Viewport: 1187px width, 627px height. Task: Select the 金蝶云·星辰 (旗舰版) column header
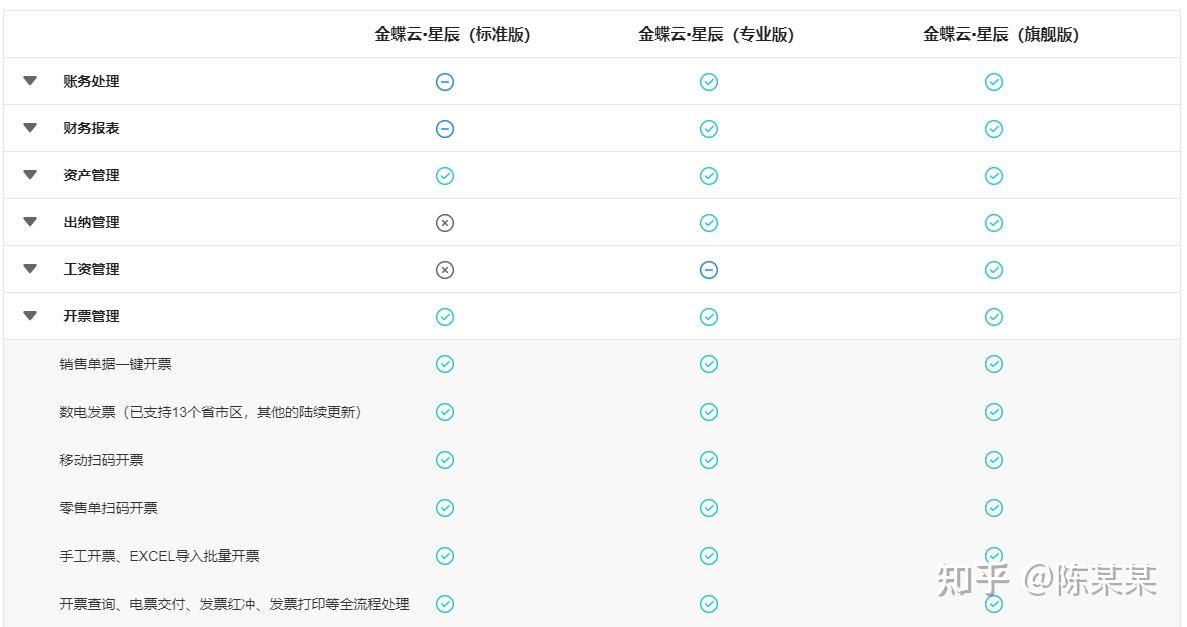pyautogui.click(x=1001, y=35)
